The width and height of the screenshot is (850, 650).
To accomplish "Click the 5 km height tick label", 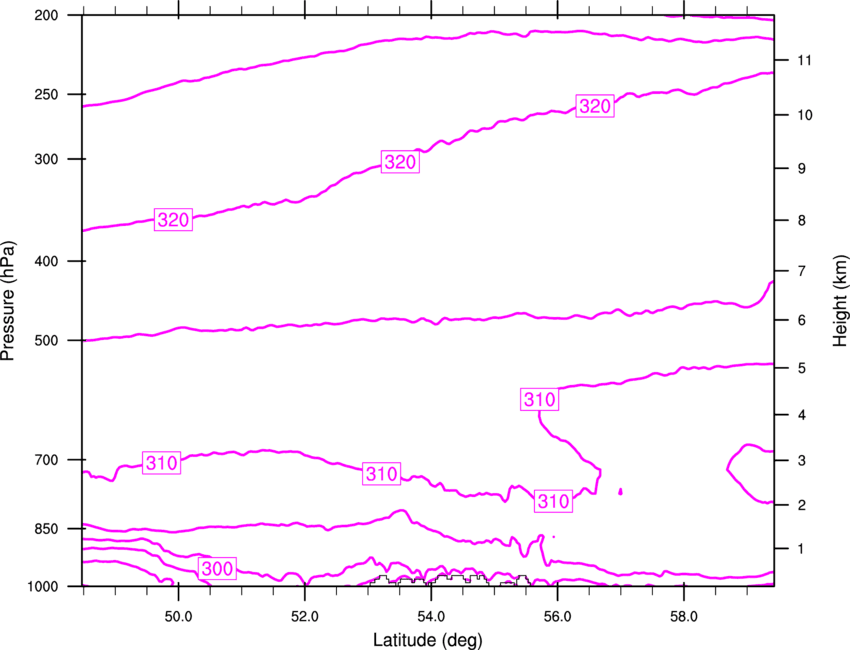I will coord(802,369).
